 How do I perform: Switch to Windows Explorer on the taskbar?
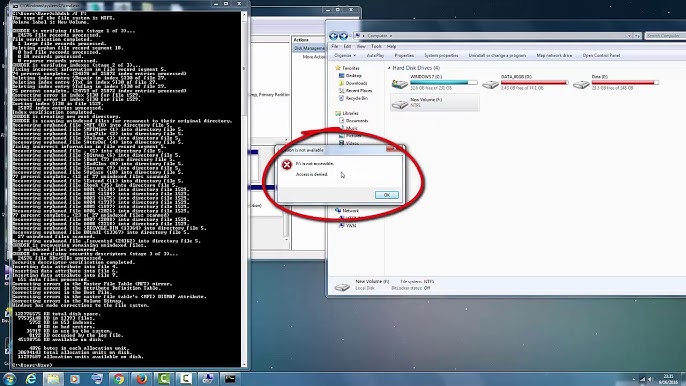coord(53,379)
